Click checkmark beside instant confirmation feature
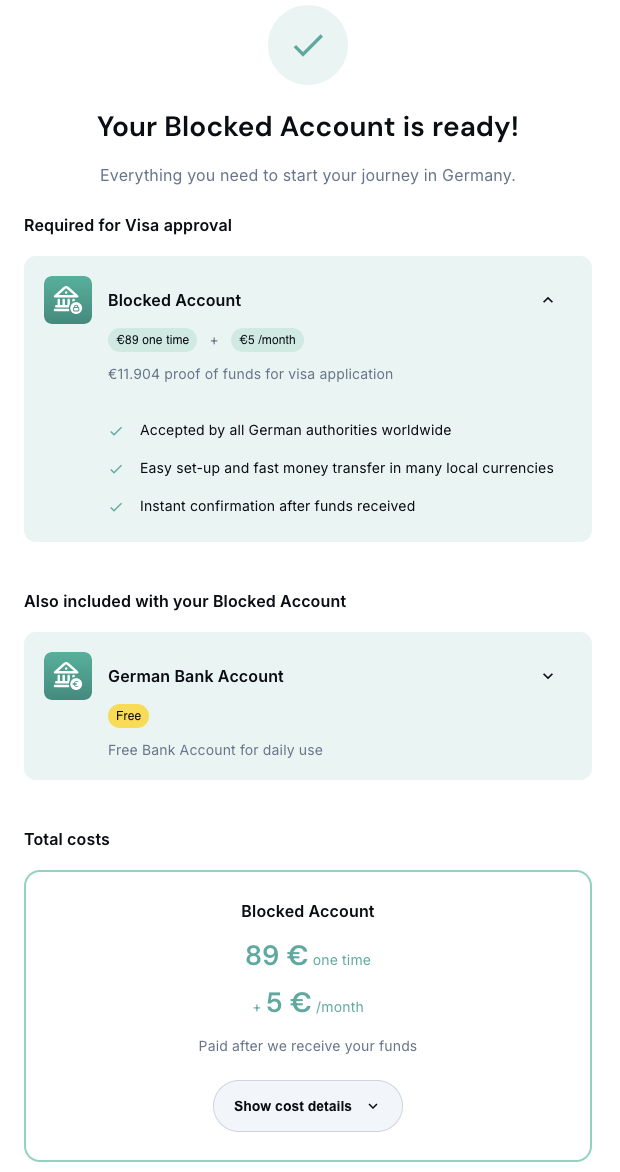This screenshot has height=1172, width=620. 116,507
